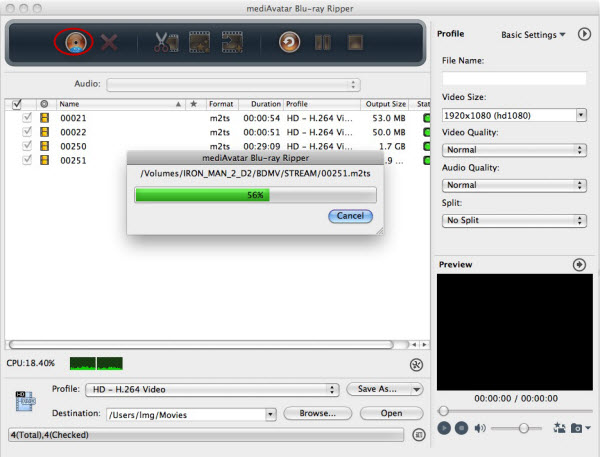Click the CPU usage graph
Viewport: 600px width, 457px height.
[x=96, y=364]
